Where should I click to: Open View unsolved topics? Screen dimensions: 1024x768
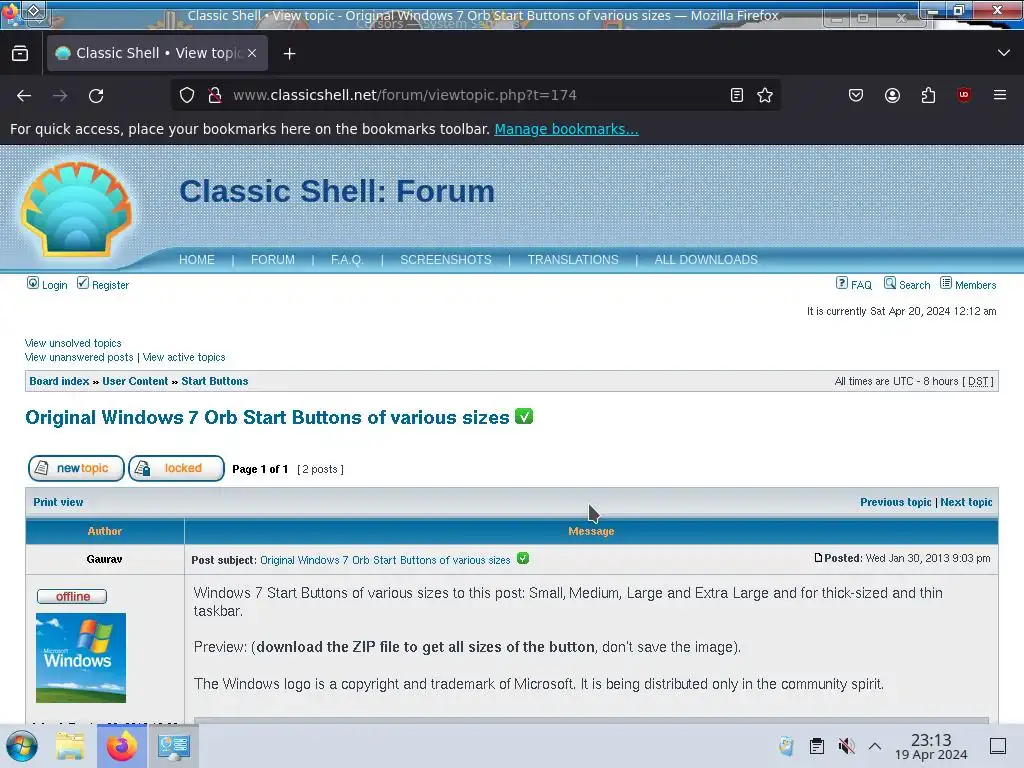click(x=73, y=344)
